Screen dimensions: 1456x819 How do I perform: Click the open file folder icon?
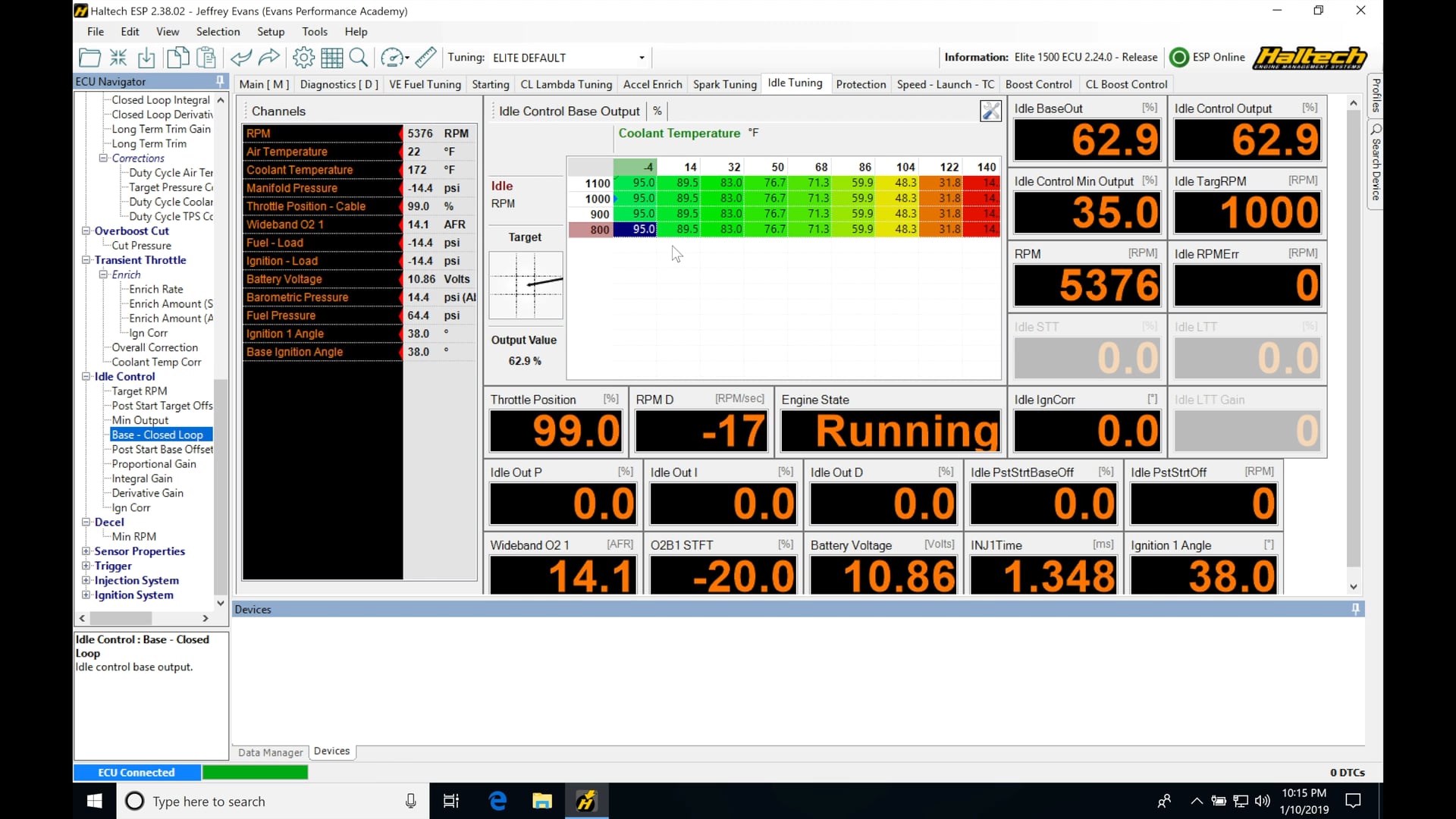point(89,58)
